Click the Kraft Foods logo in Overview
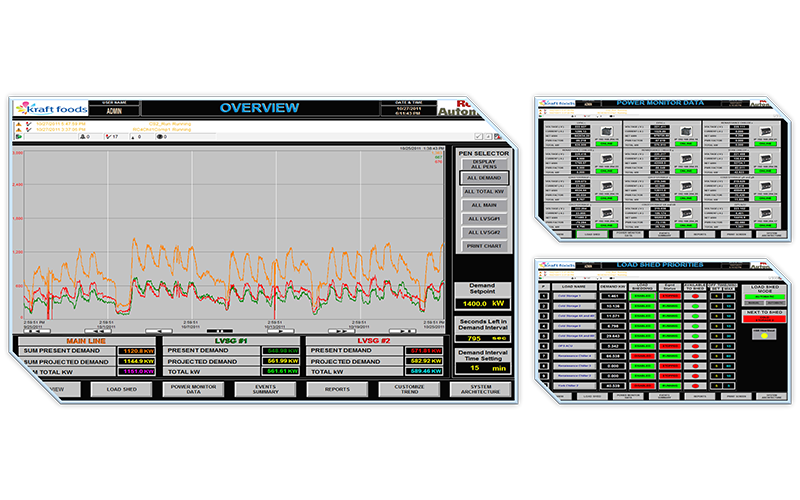Viewport: 800px width, 500px height. [x=52, y=108]
